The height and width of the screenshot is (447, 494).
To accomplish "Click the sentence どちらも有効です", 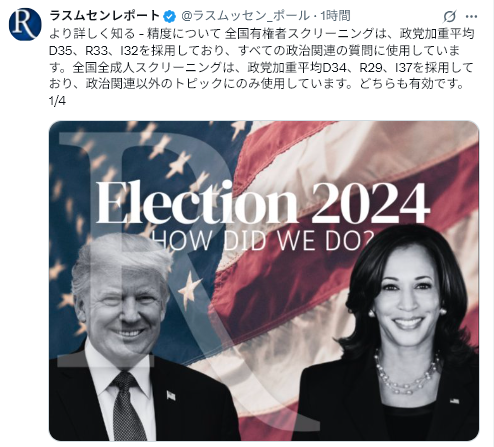I will pyautogui.click(x=412, y=84).
